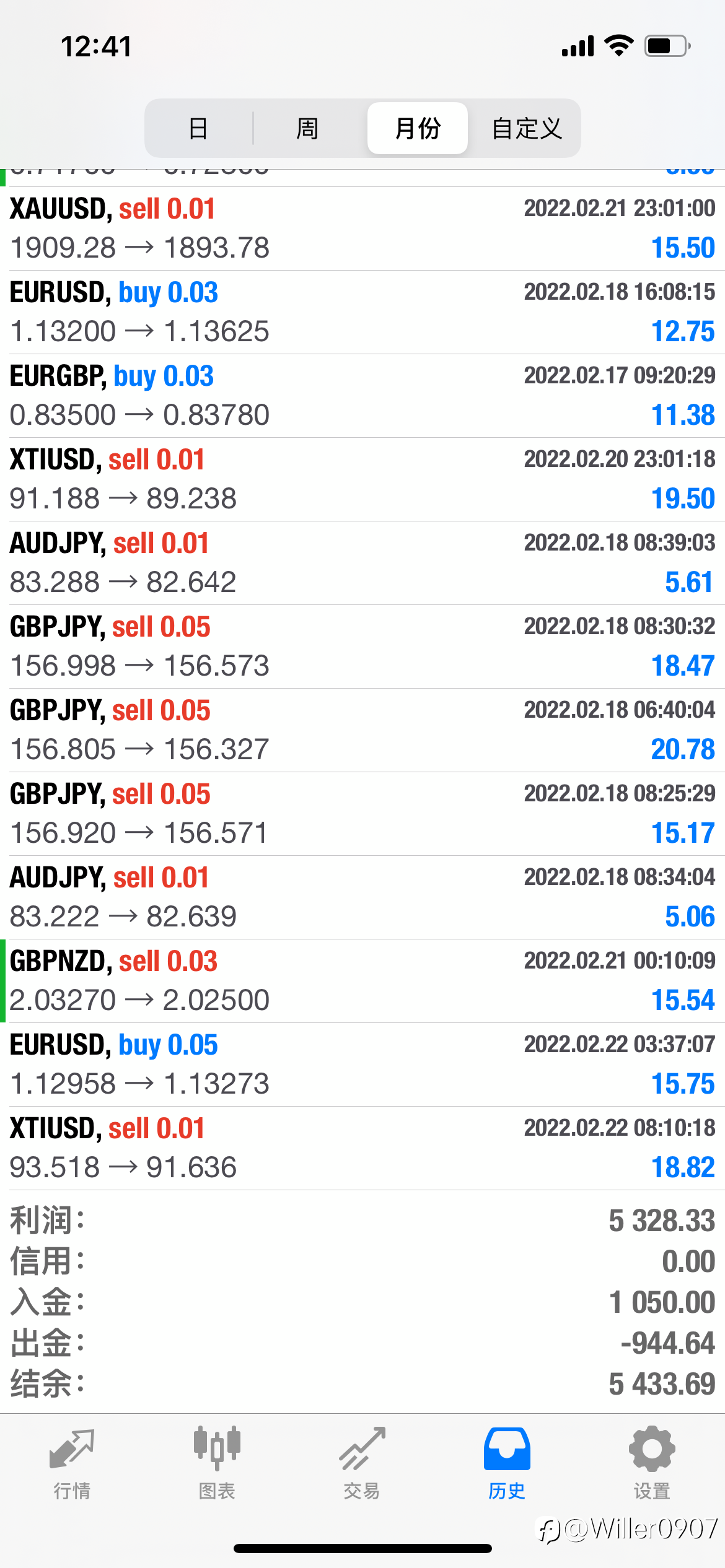Tap the 结余 balance summary row
This screenshot has width=725, height=1568.
point(362,1384)
